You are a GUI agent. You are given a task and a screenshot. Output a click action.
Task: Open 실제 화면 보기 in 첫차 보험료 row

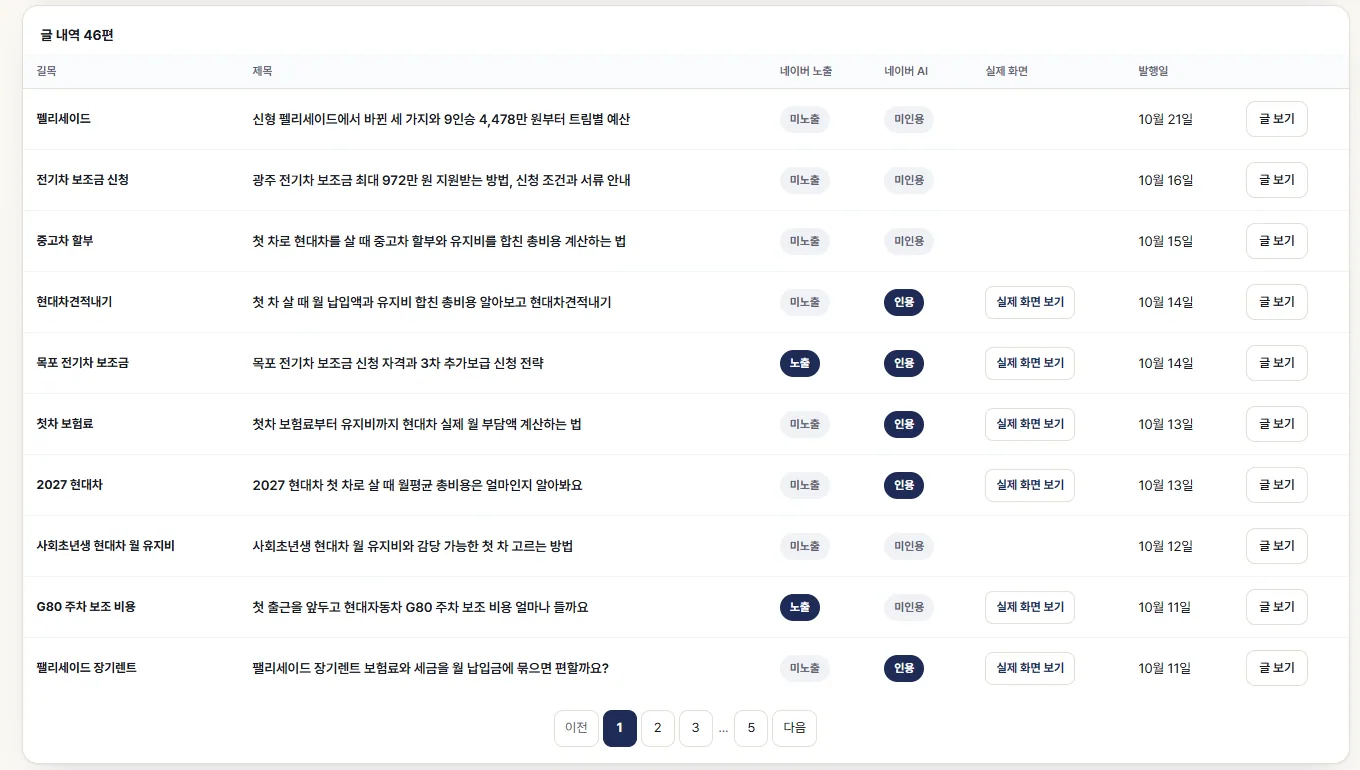pyautogui.click(x=1030, y=424)
